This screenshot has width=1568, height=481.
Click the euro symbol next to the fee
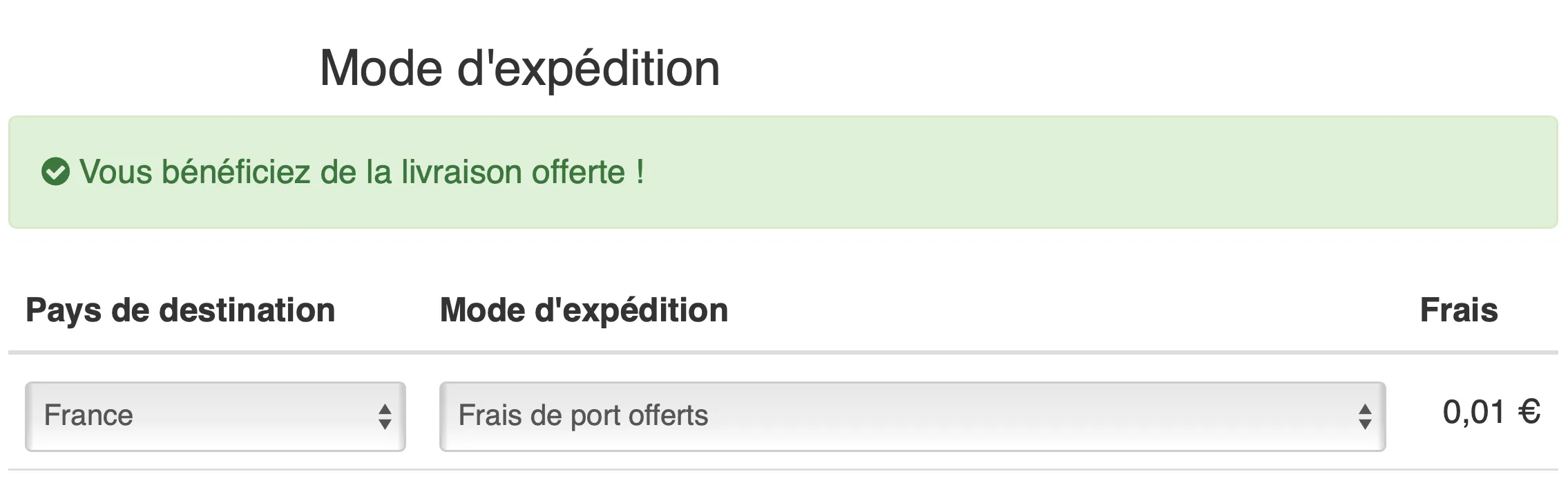(1529, 413)
